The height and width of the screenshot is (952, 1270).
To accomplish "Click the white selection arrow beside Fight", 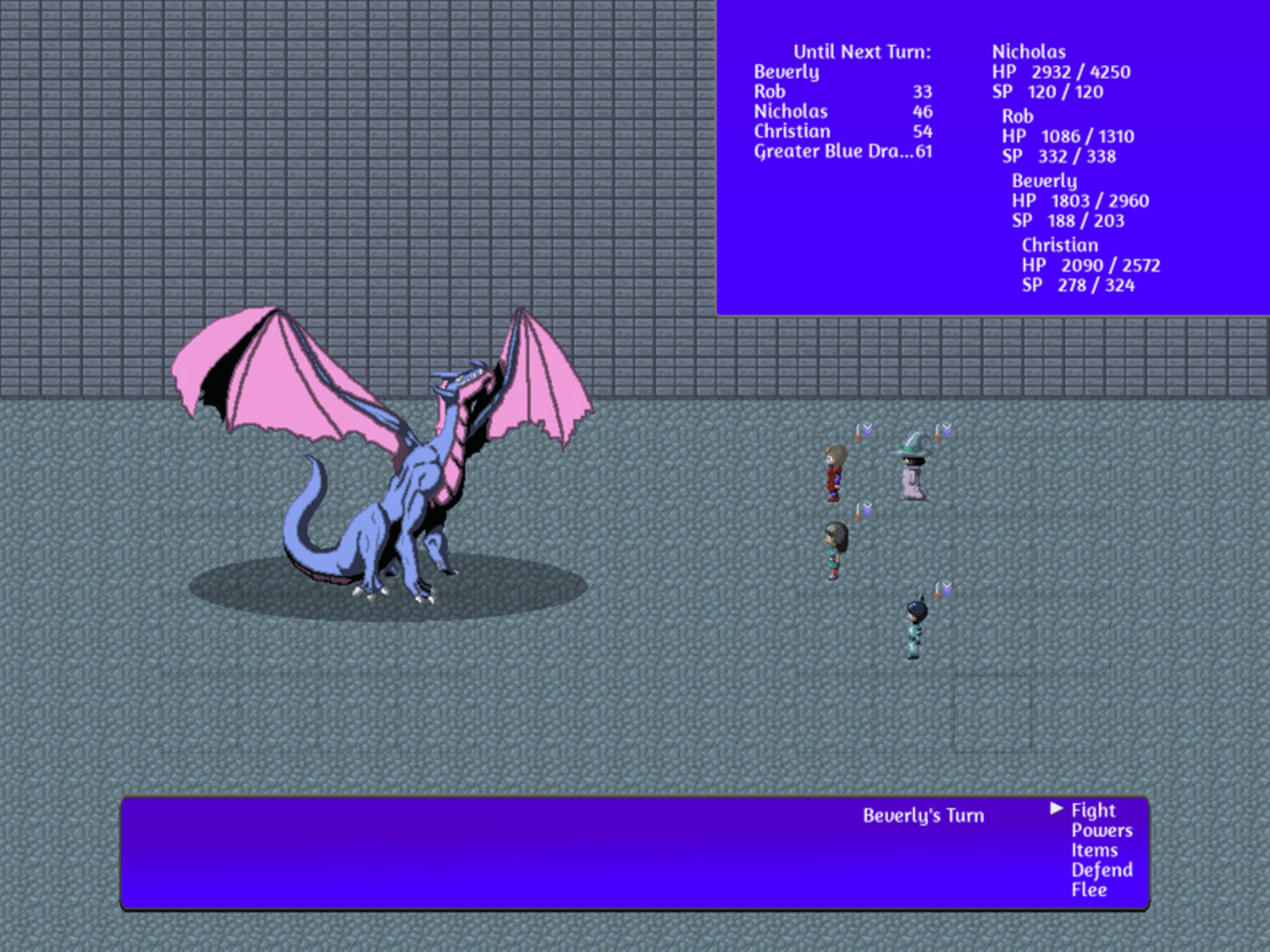I will click(x=1056, y=808).
